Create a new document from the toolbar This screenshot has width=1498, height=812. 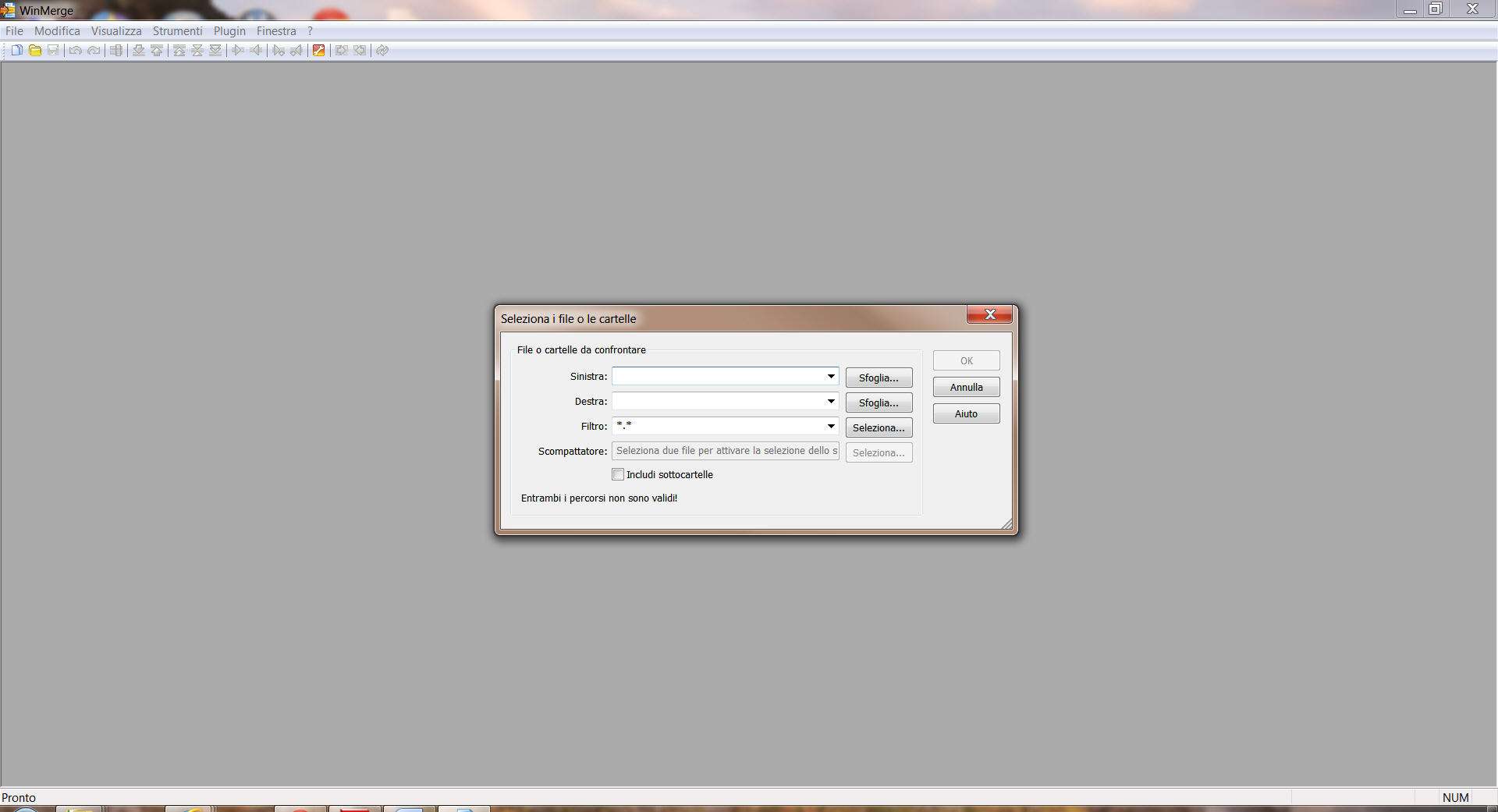[x=16, y=51]
